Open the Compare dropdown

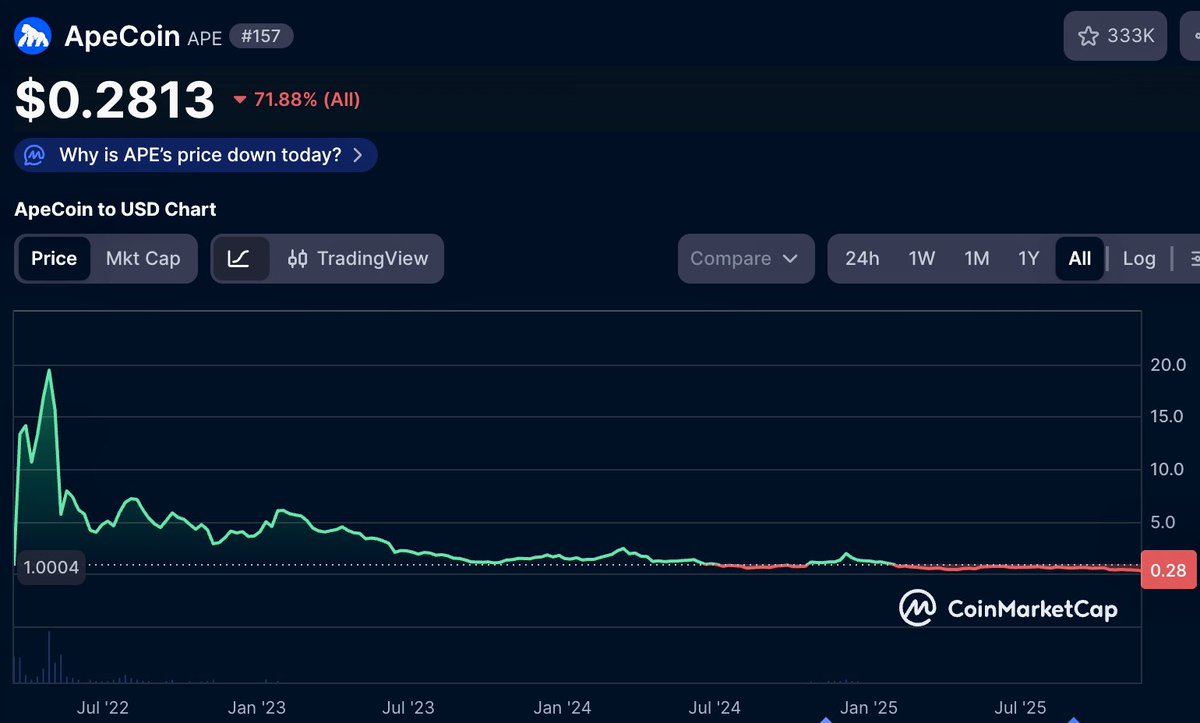pyautogui.click(x=745, y=258)
